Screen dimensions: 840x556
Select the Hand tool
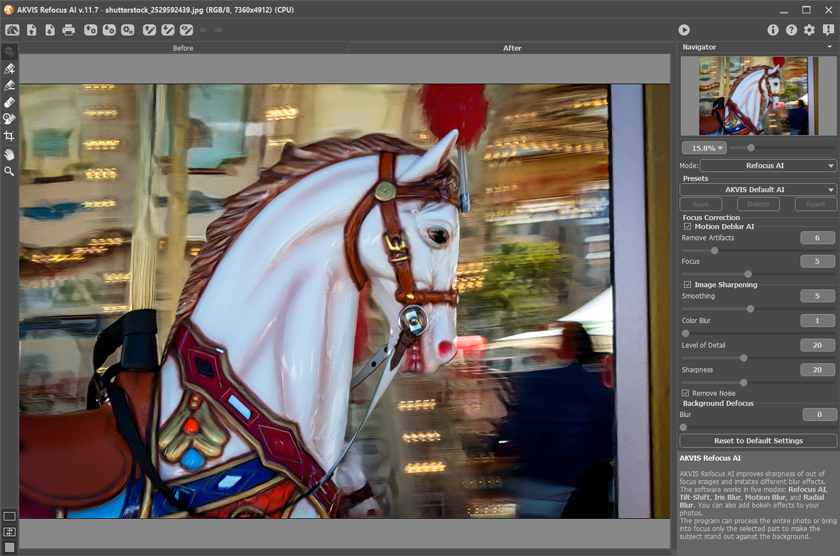coord(9,155)
